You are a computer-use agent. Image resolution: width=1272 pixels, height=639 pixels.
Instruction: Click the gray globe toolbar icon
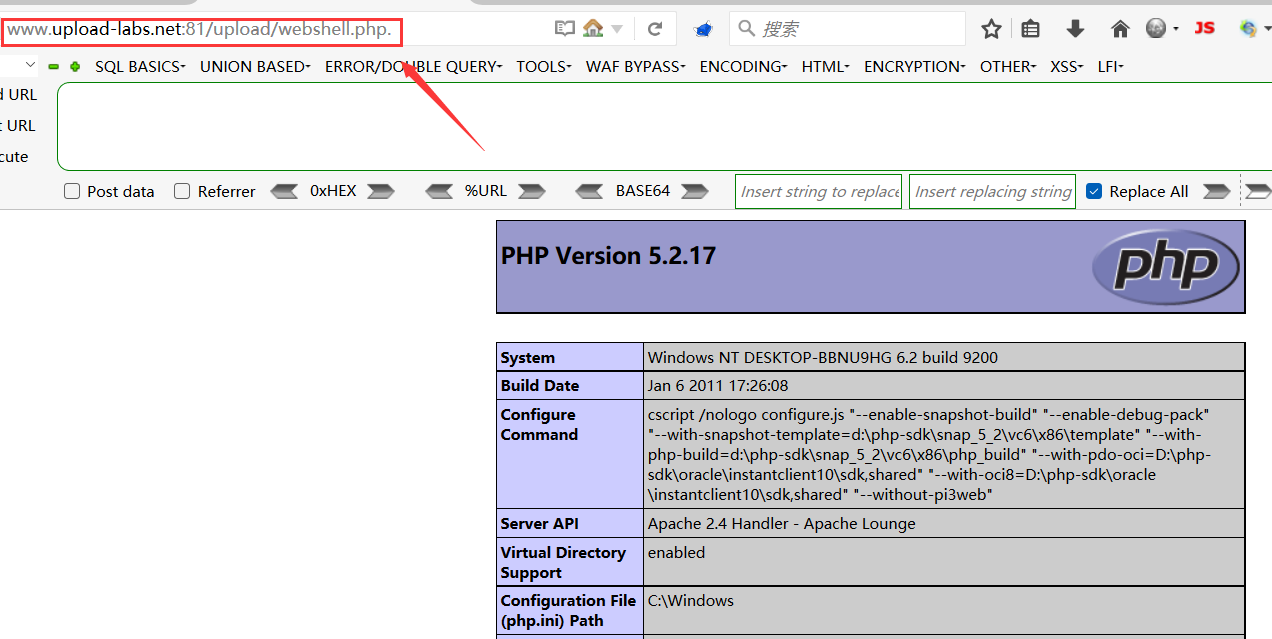point(1156,29)
